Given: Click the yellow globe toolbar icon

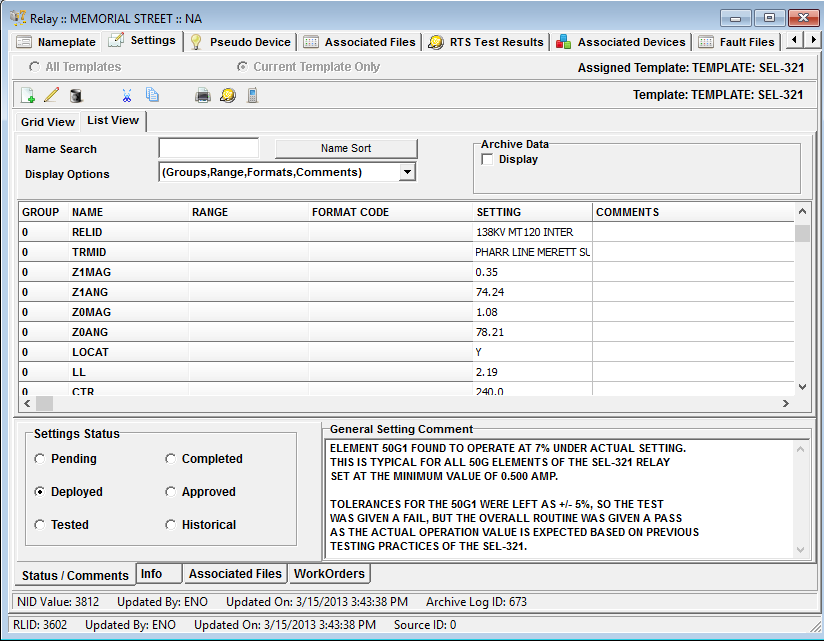Looking at the screenshot, I should (x=228, y=95).
